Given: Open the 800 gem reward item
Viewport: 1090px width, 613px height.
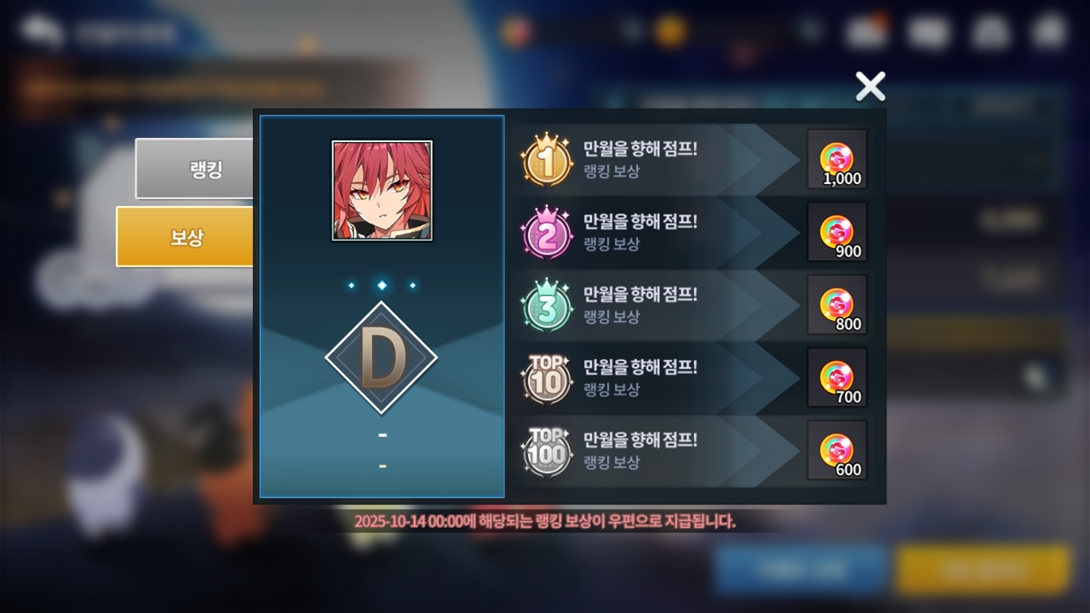Looking at the screenshot, I should coord(837,305).
